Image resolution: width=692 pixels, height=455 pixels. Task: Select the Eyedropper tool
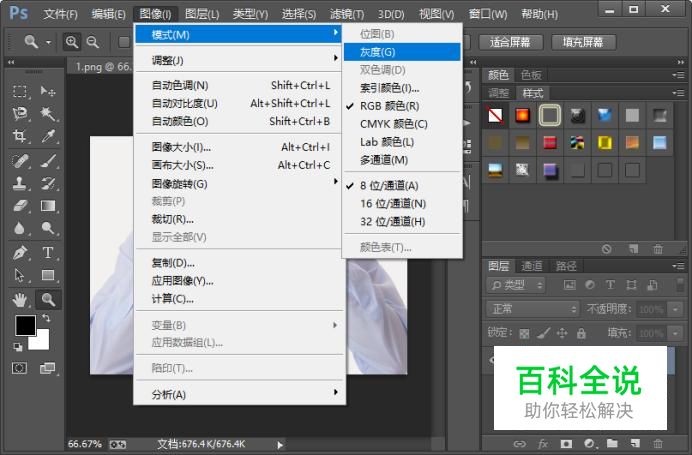[x=48, y=136]
